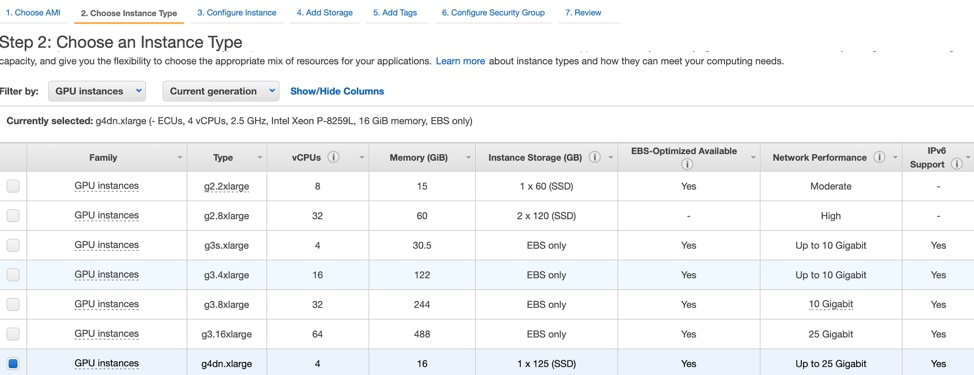
Task: Click GPU instances family in g3.8xlarge row
Action: tap(106, 304)
